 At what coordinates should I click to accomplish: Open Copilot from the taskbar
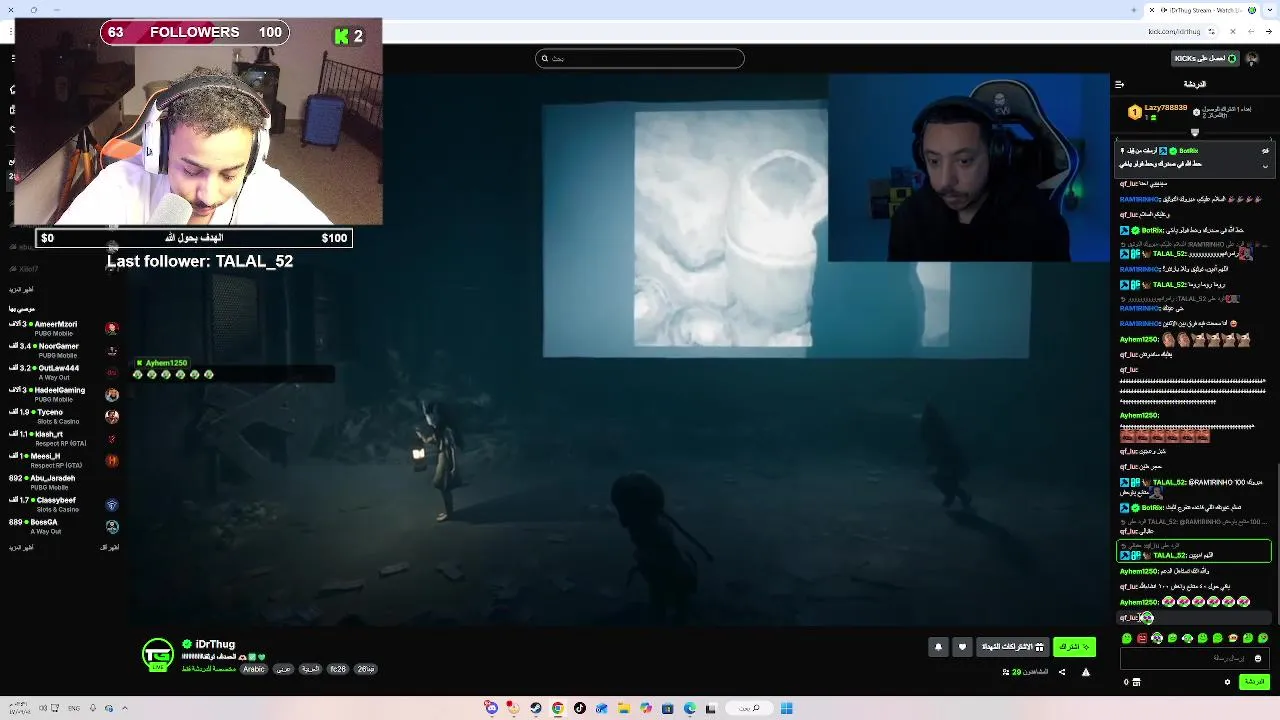646,709
